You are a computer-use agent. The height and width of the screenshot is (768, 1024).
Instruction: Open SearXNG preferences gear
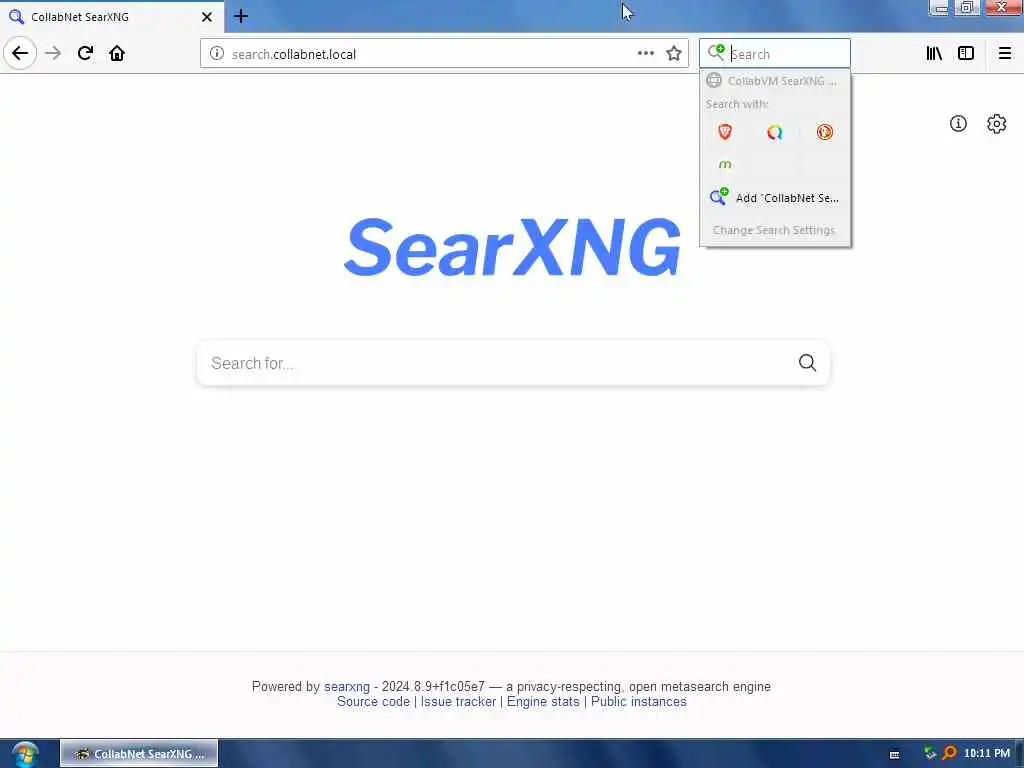pyautogui.click(x=996, y=123)
